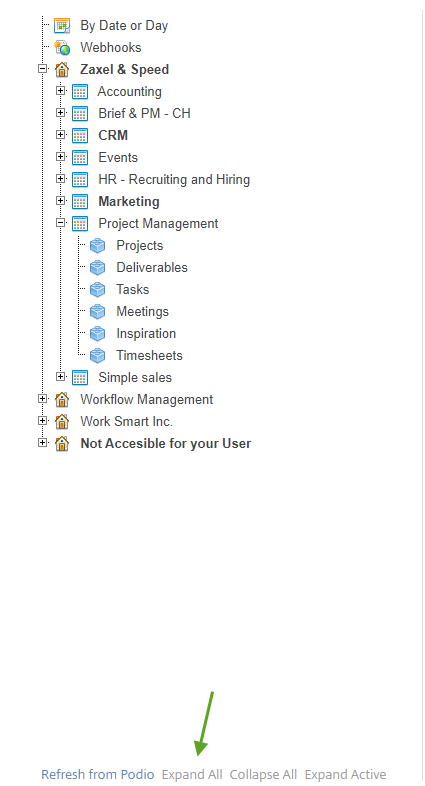
Task: Click the Projects cube icon
Action: (98, 246)
